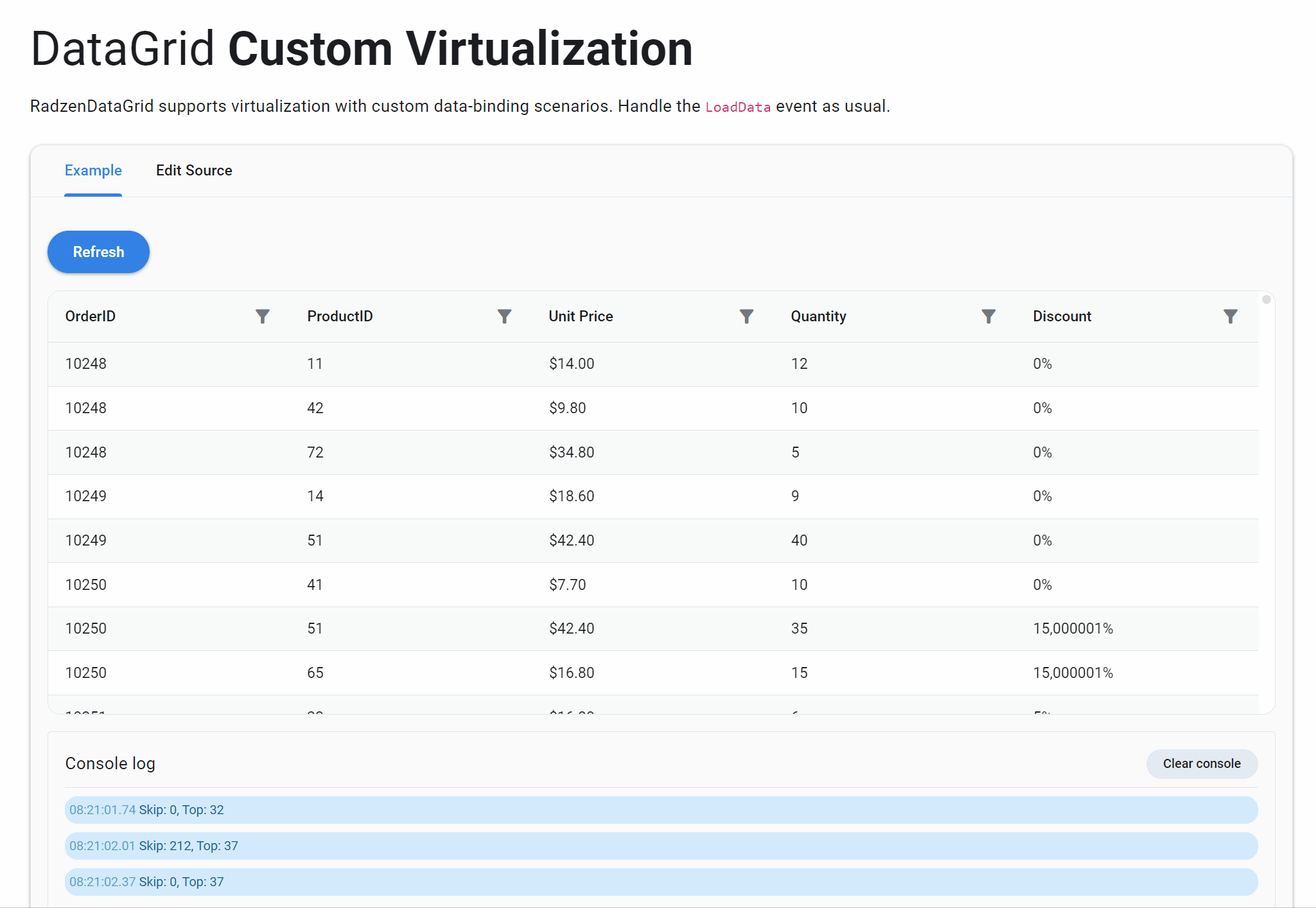
Task: Click the log entry Skip: 212, Top: 37
Action: coord(188,846)
